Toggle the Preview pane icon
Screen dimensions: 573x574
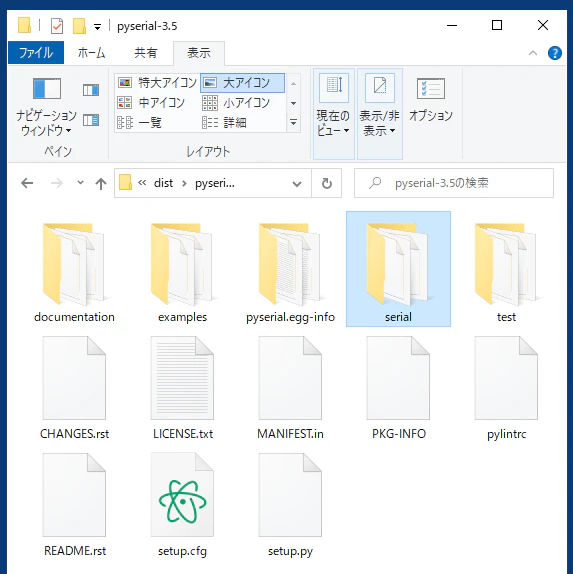coord(91,90)
